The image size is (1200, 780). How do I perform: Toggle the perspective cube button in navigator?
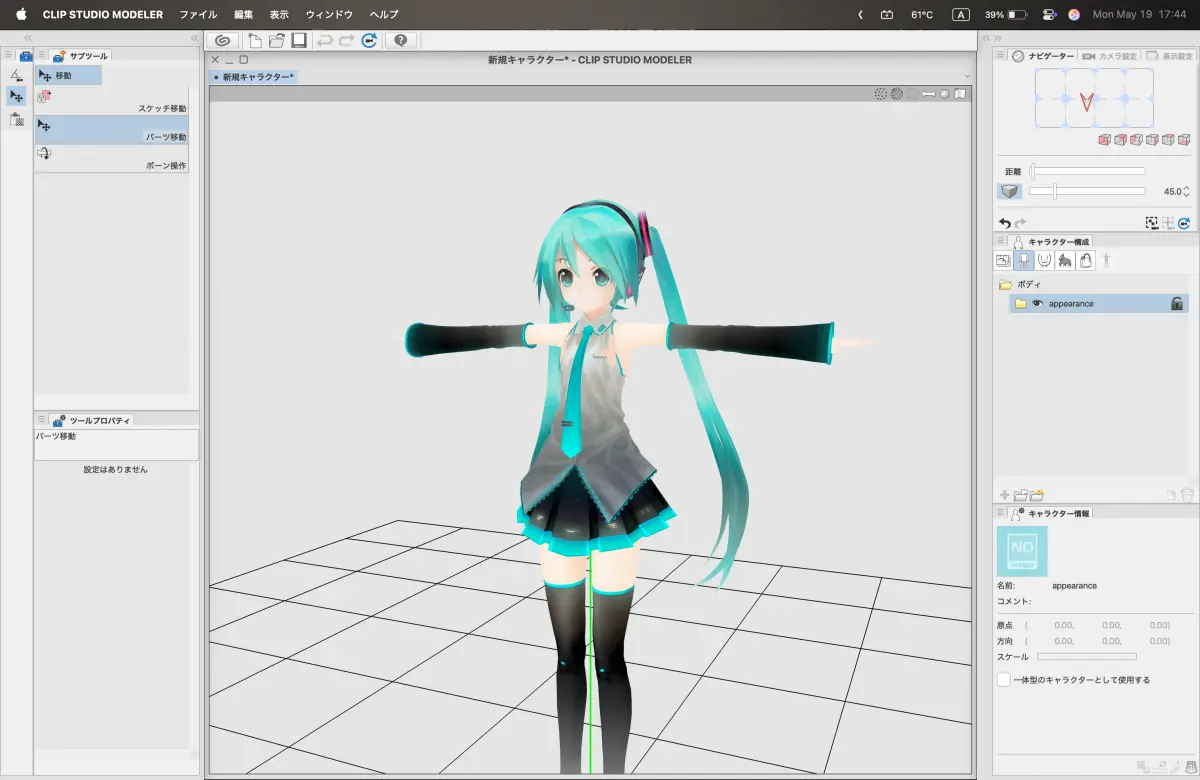[x=1010, y=191]
